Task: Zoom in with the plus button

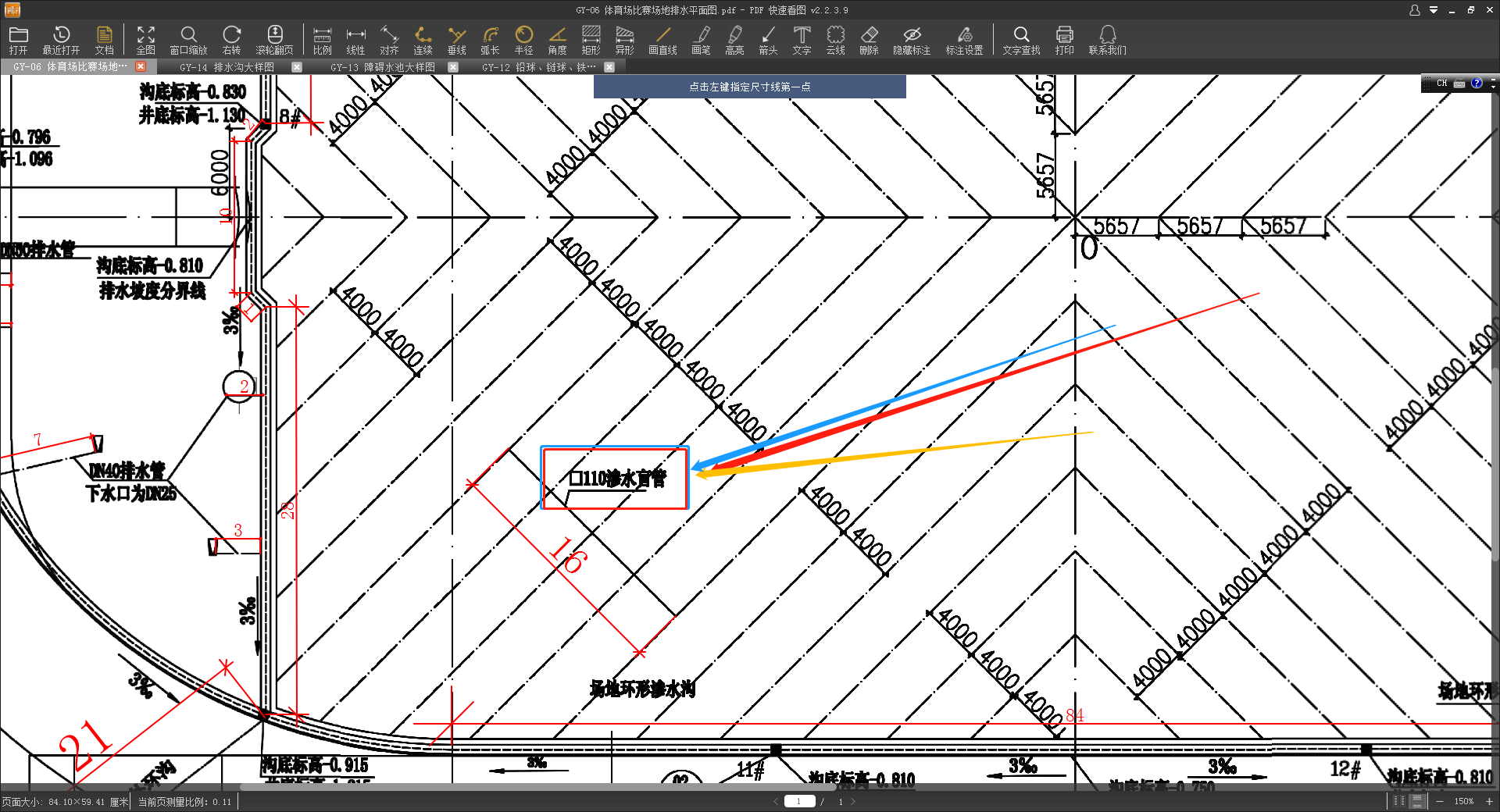Action: point(1489,801)
